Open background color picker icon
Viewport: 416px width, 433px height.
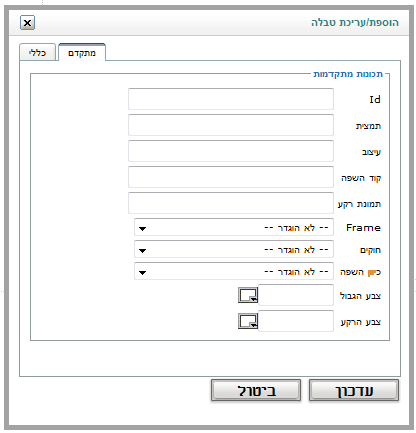tap(248, 321)
